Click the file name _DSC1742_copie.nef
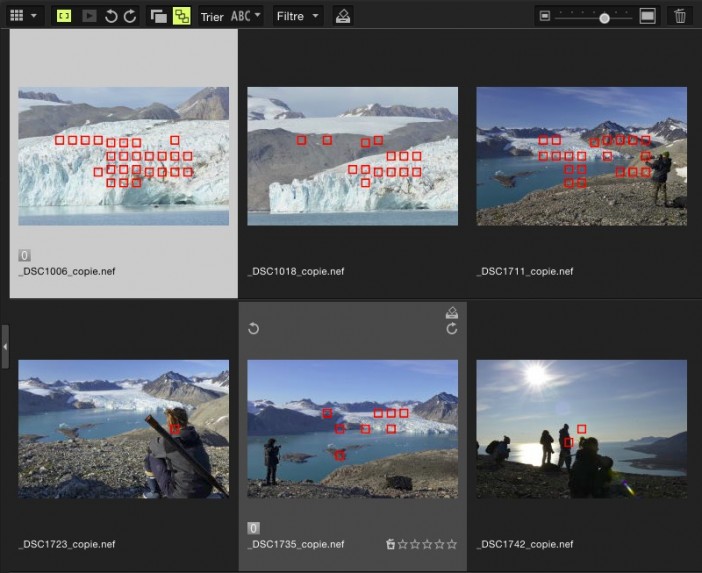 (x=525, y=544)
